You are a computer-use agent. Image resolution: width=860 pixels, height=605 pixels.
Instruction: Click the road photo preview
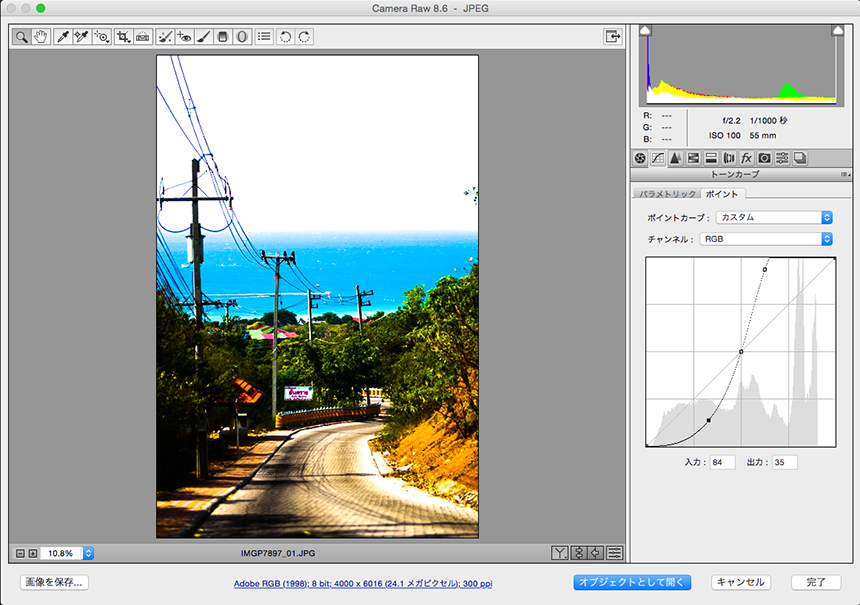tap(318, 296)
